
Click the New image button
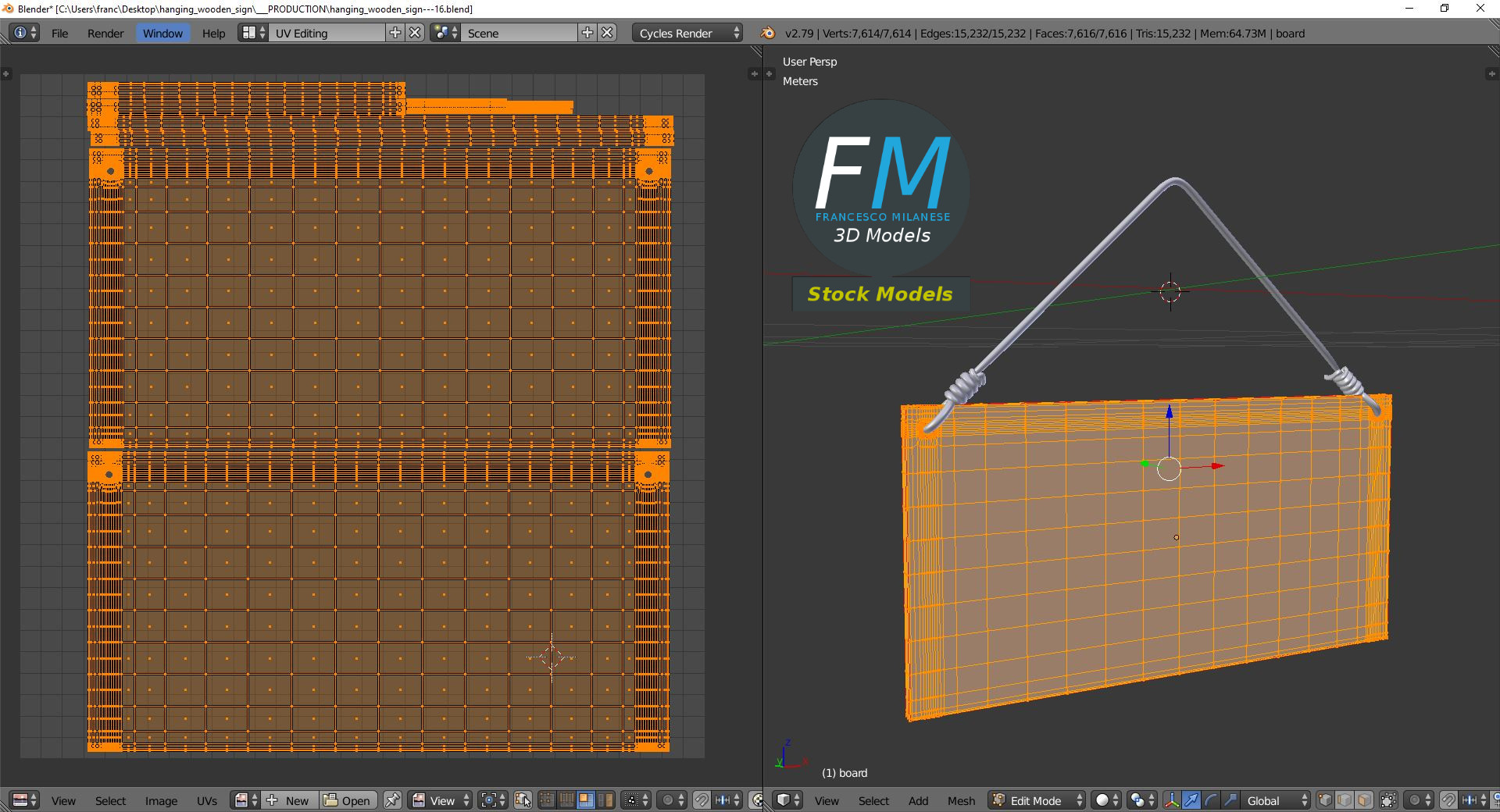(x=289, y=800)
